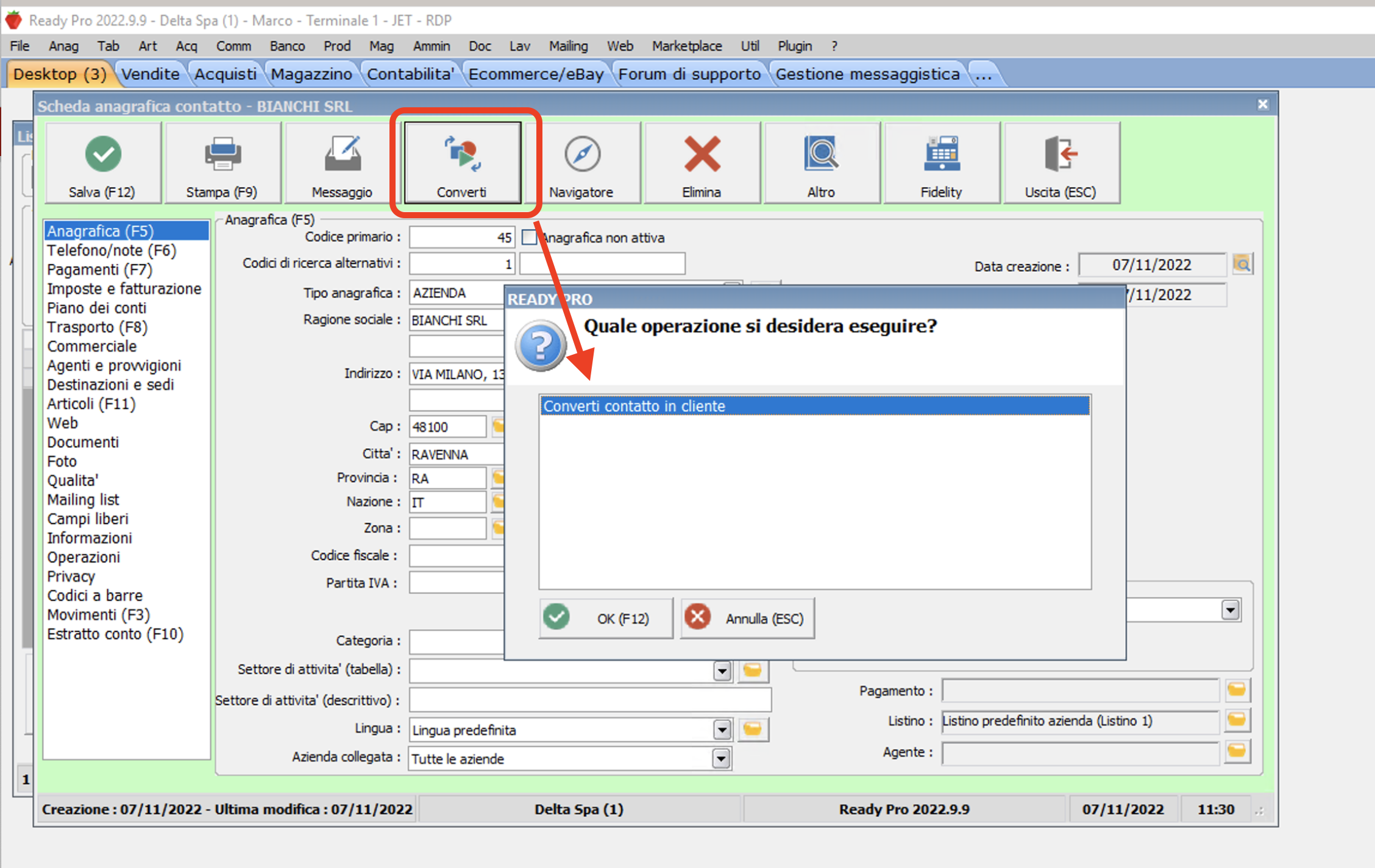Select Agenti e provvigioni in sidebar
Screen dimensions: 1375x868
[x=114, y=366]
